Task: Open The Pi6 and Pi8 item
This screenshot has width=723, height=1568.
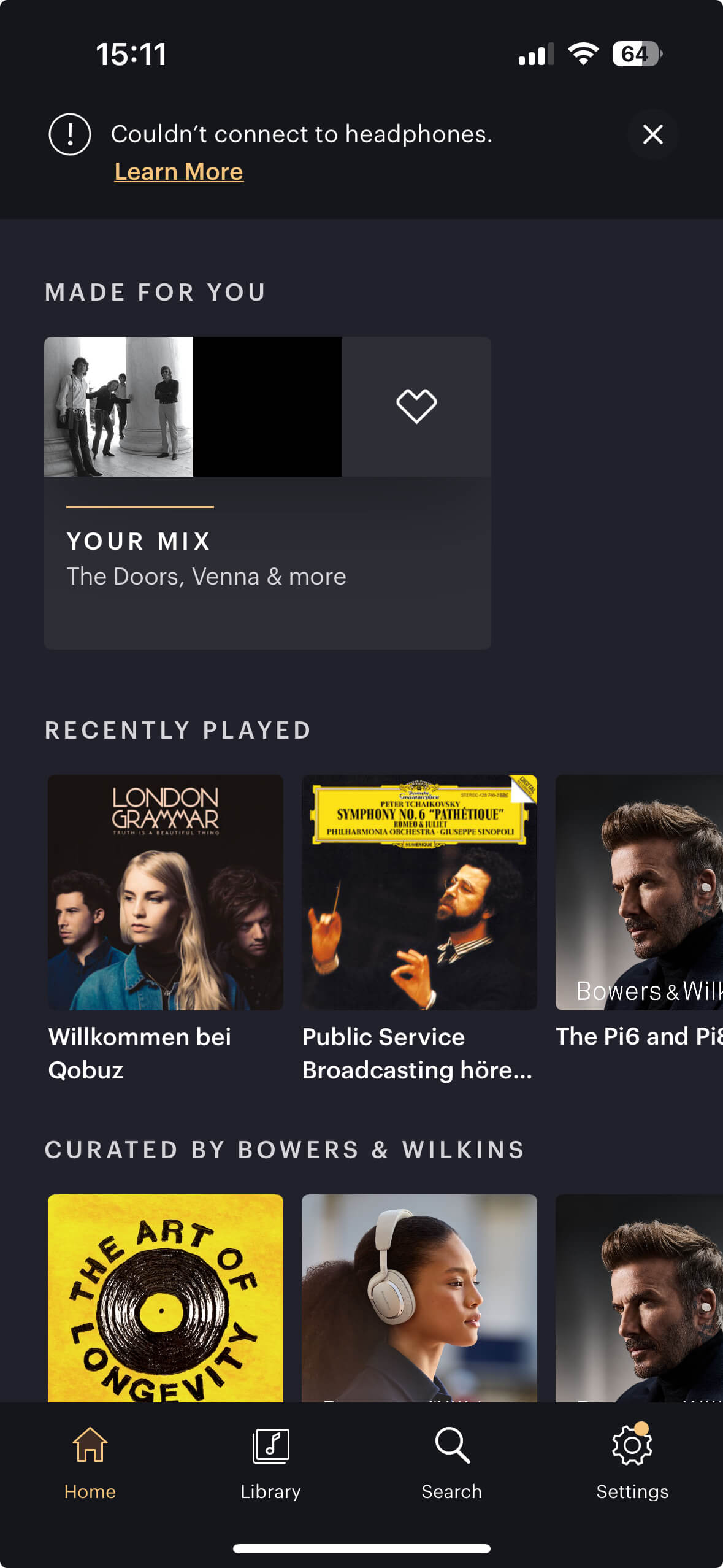Action: (x=639, y=1036)
